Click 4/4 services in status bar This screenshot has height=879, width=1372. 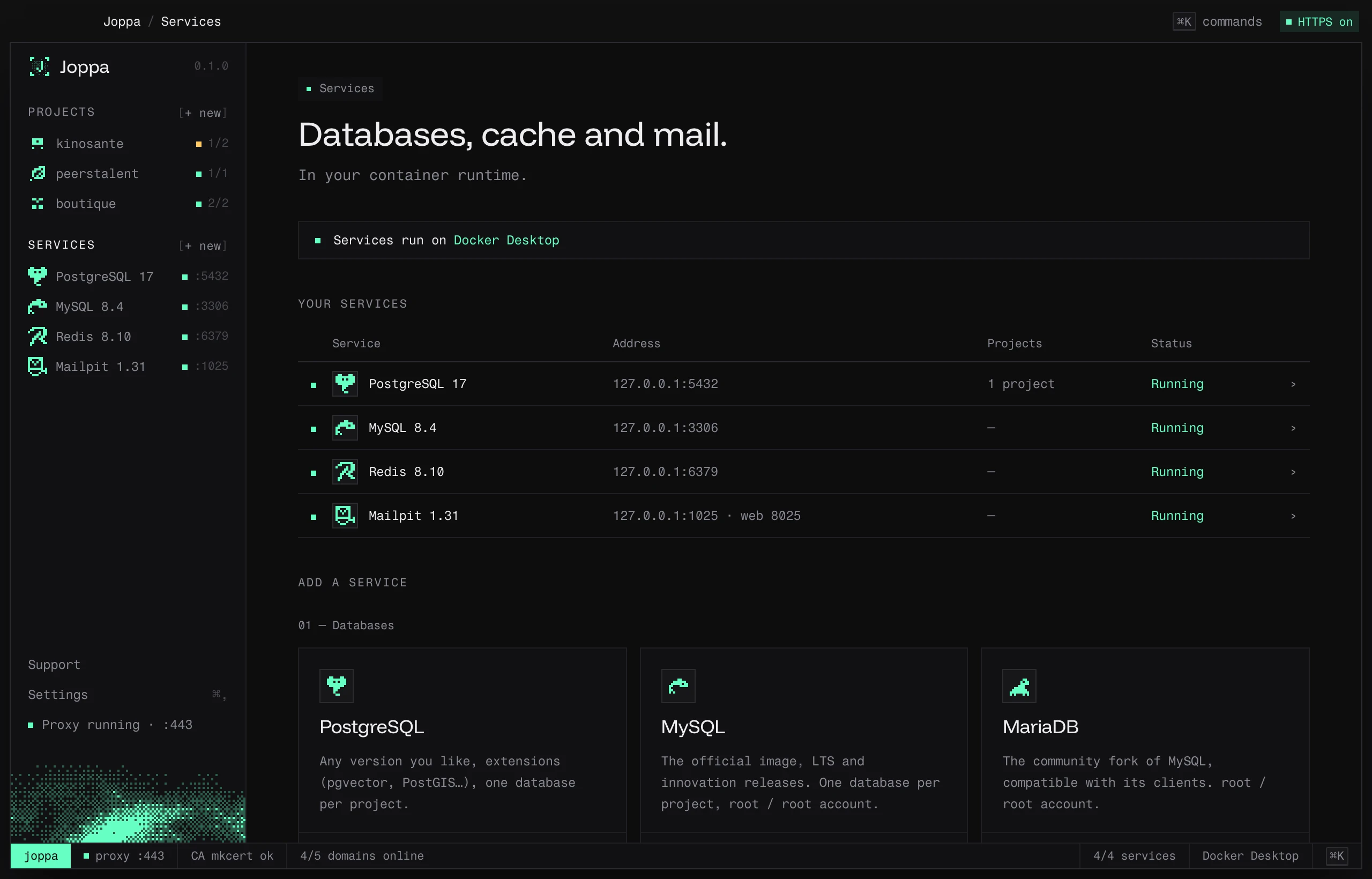1134,855
